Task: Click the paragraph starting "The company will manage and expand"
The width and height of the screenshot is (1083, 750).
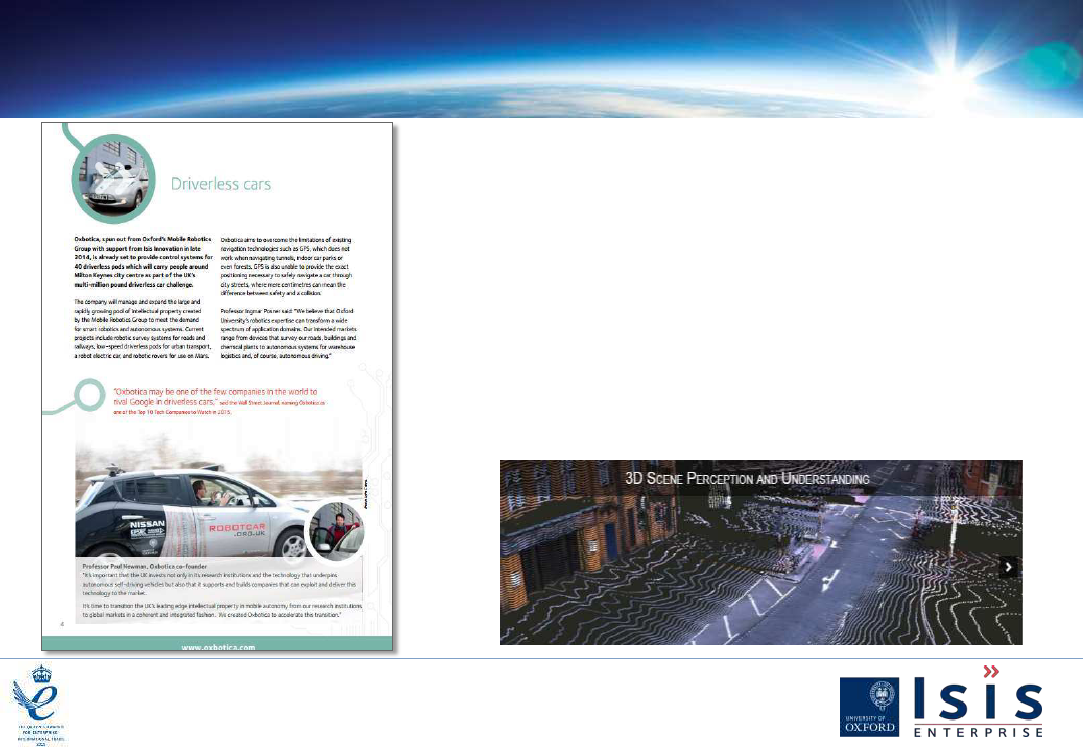Action: click(x=143, y=329)
